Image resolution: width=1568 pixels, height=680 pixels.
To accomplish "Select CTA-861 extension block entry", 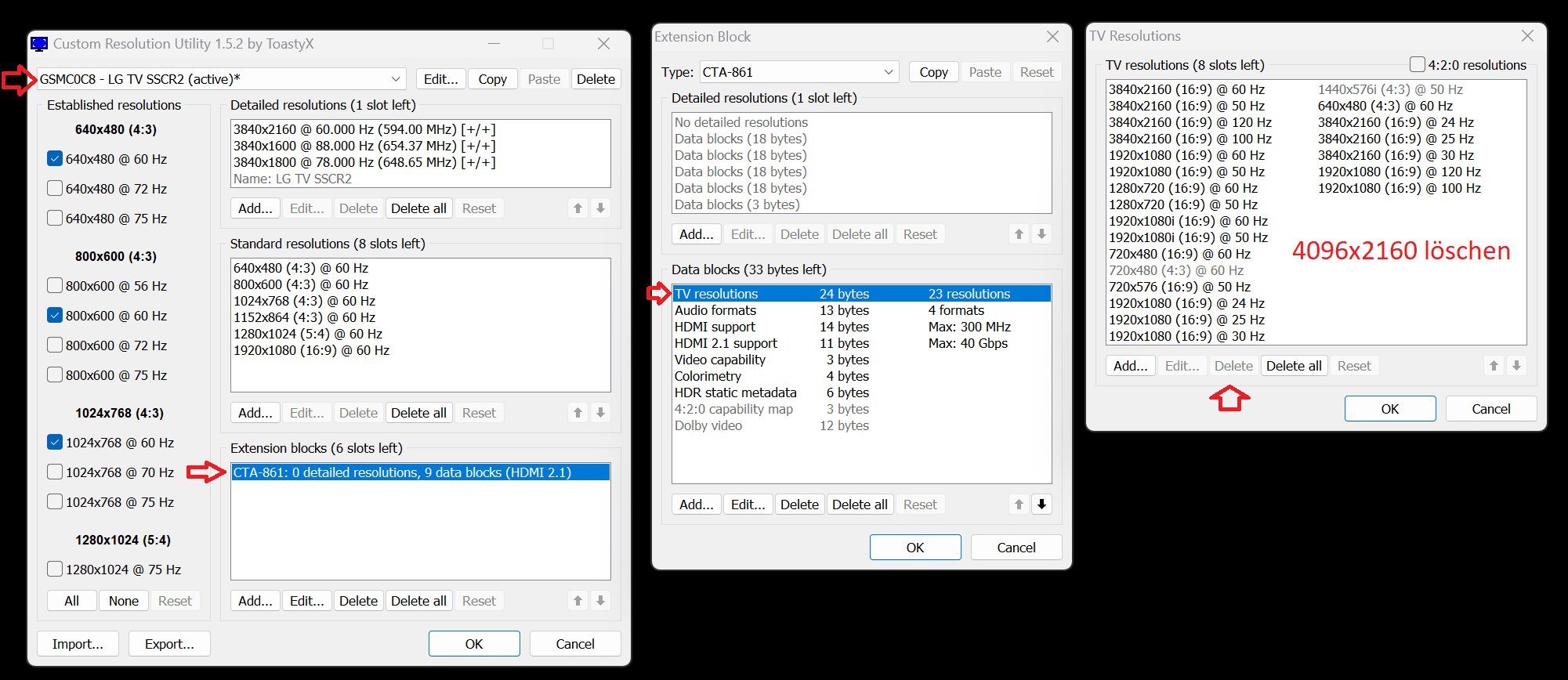I will point(420,472).
